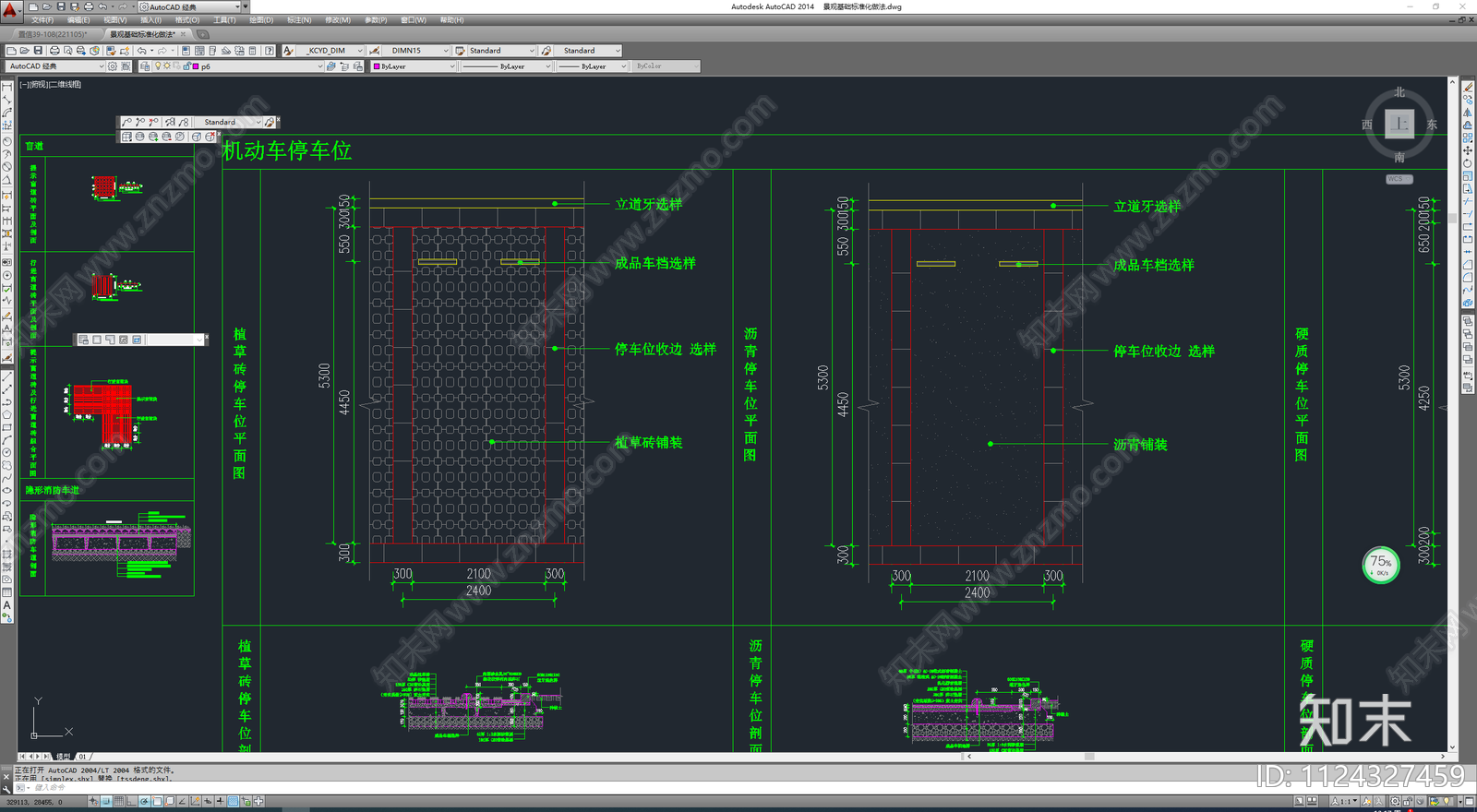Open the 文件(F) menu
The width and height of the screenshot is (1477, 812).
42,19
